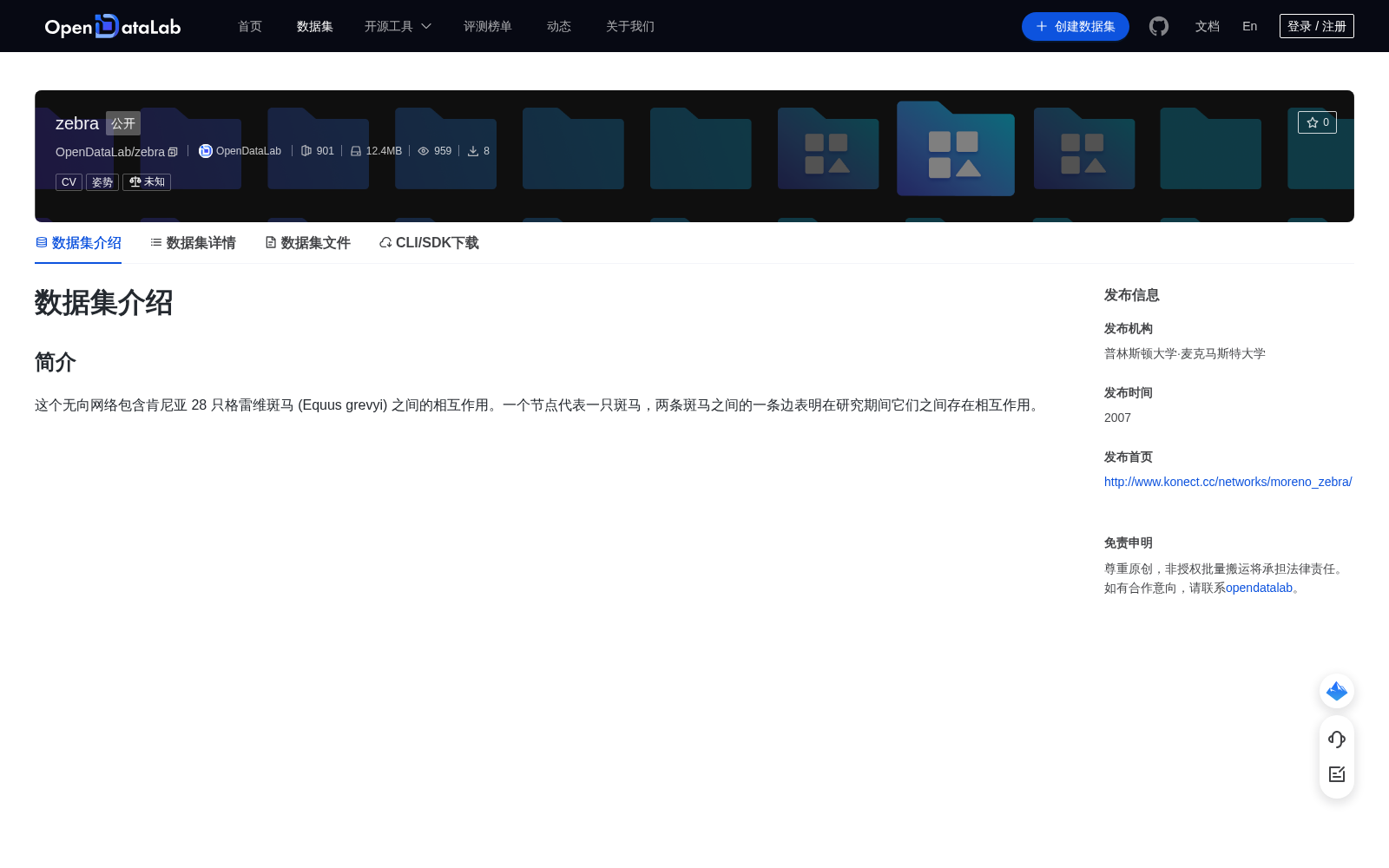Screen dimensions: 1389x868
Task: Switch language to En
Action: tap(1250, 26)
